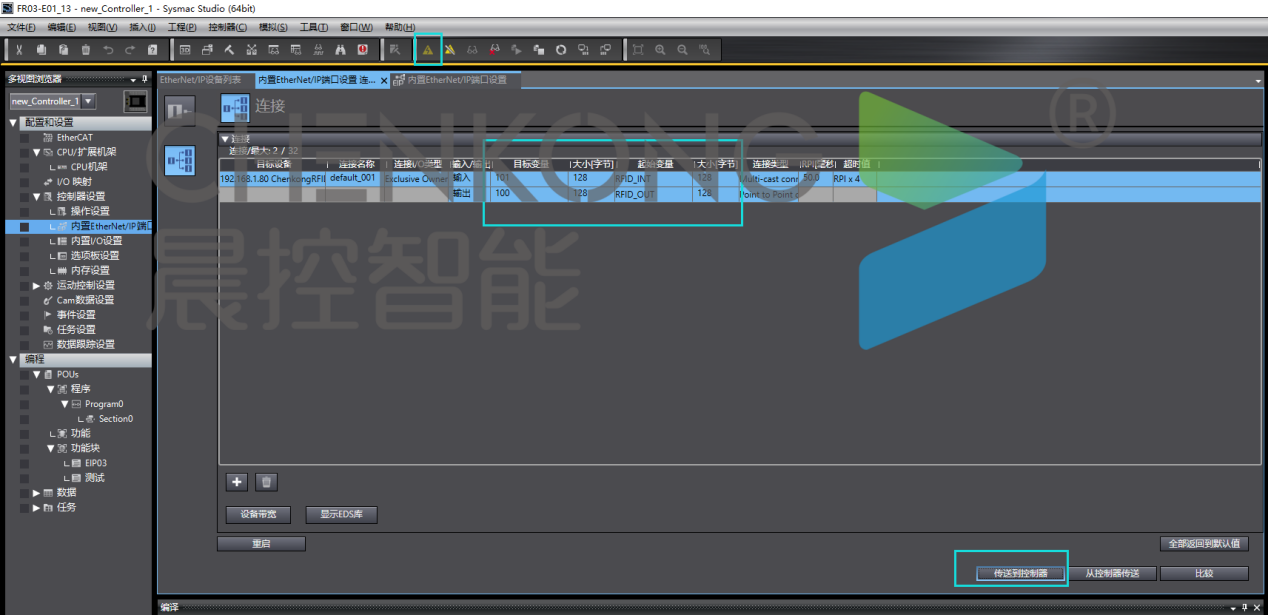Viewport: 1268px width, 615px height.
Task: Click the cut scissors icon in toolbar
Action: point(19,49)
